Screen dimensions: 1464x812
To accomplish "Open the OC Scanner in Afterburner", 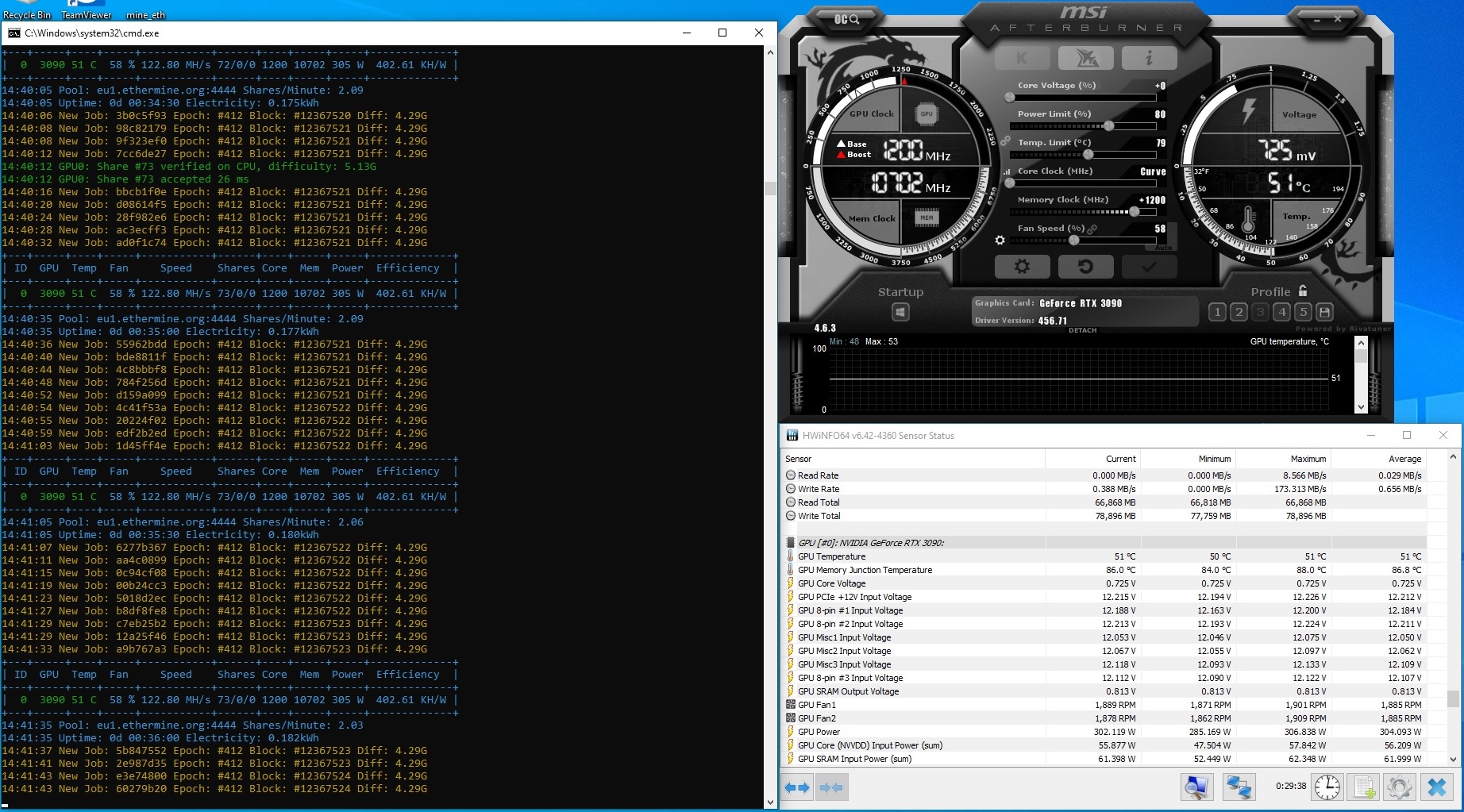I will pyautogui.click(x=846, y=19).
